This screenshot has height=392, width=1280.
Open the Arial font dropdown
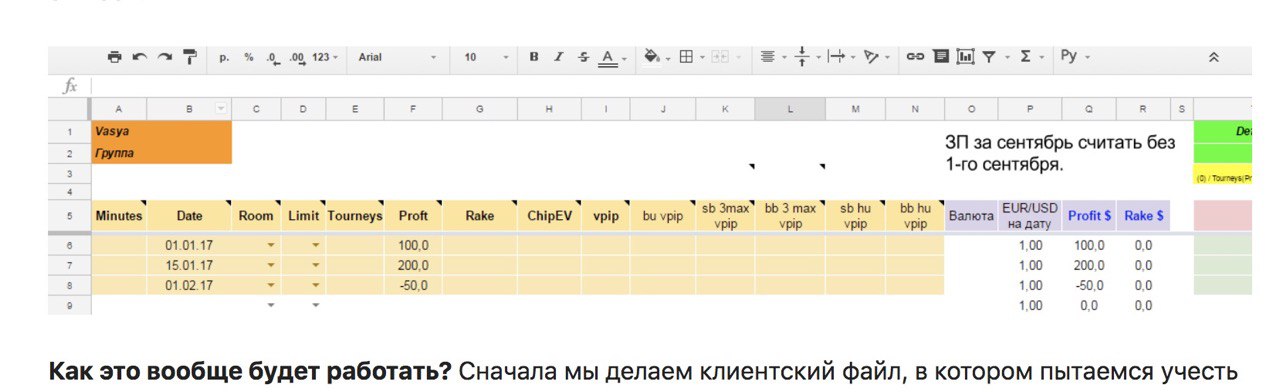tap(397, 57)
